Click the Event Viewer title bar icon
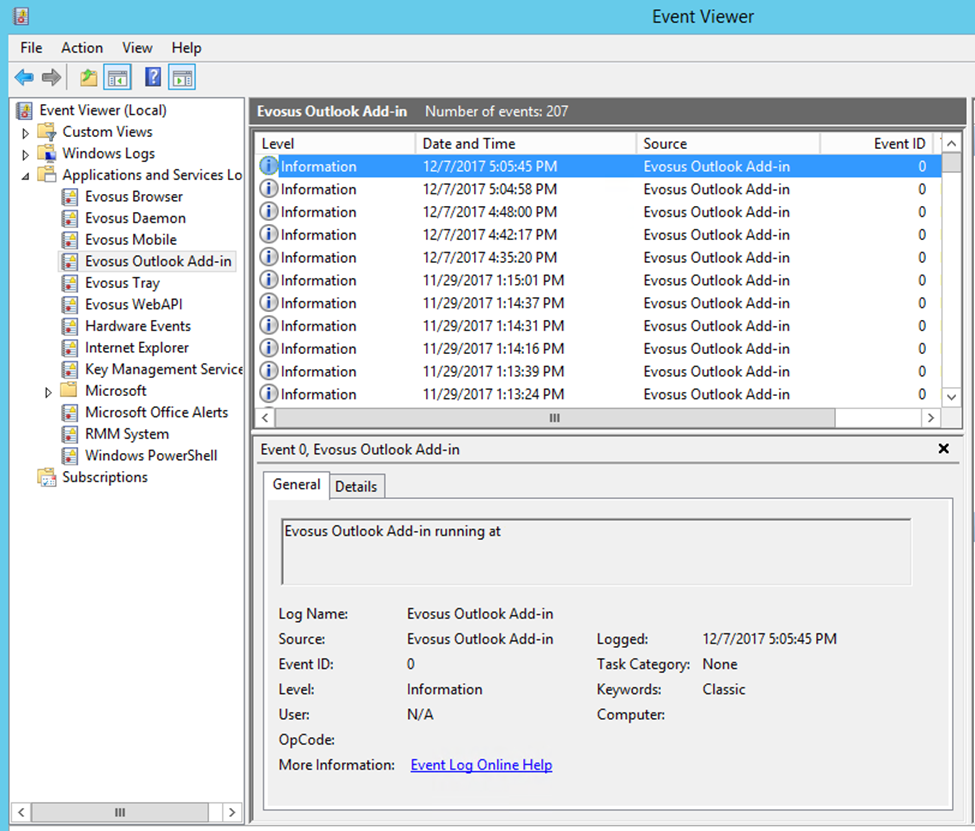 point(21,16)
